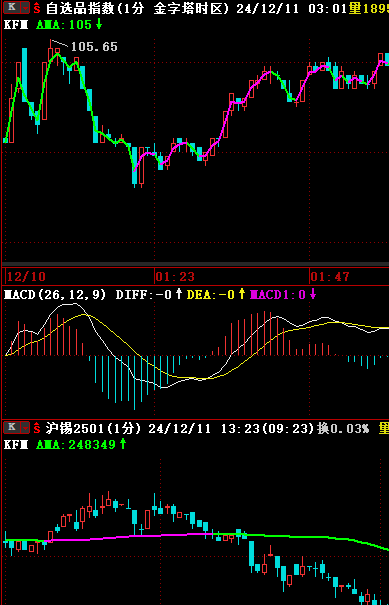Click the red S icon before 沪锡2501

(37, 428)
